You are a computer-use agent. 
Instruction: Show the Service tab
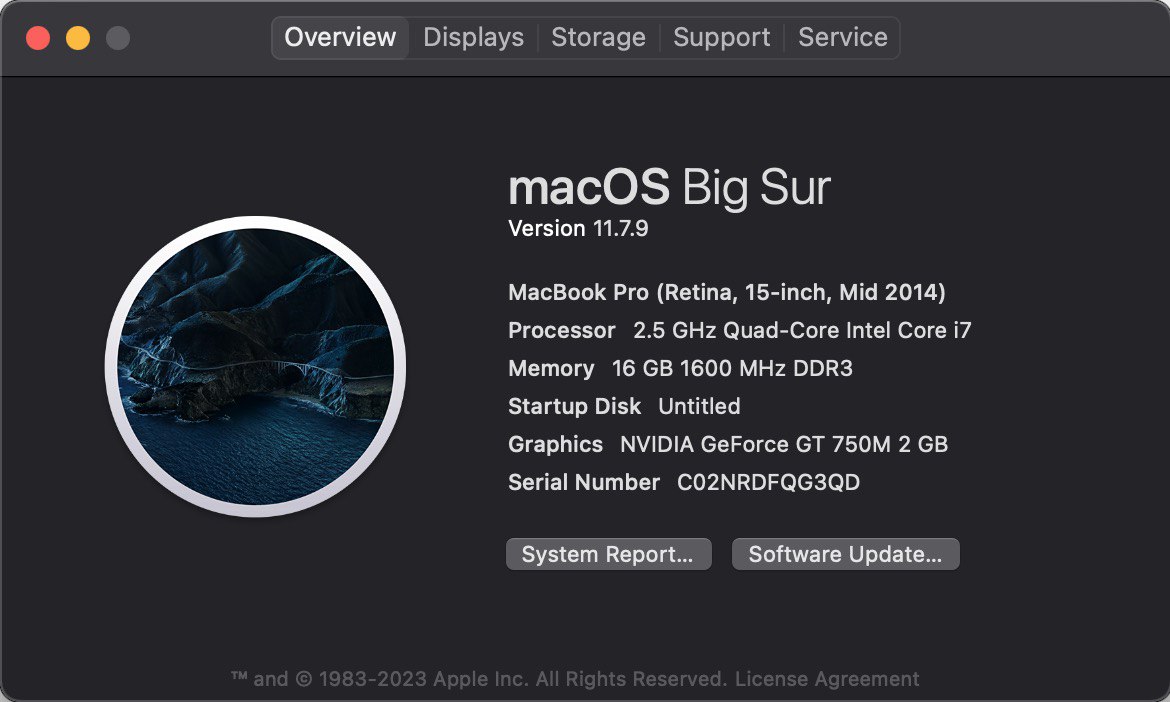coord(842,38)
